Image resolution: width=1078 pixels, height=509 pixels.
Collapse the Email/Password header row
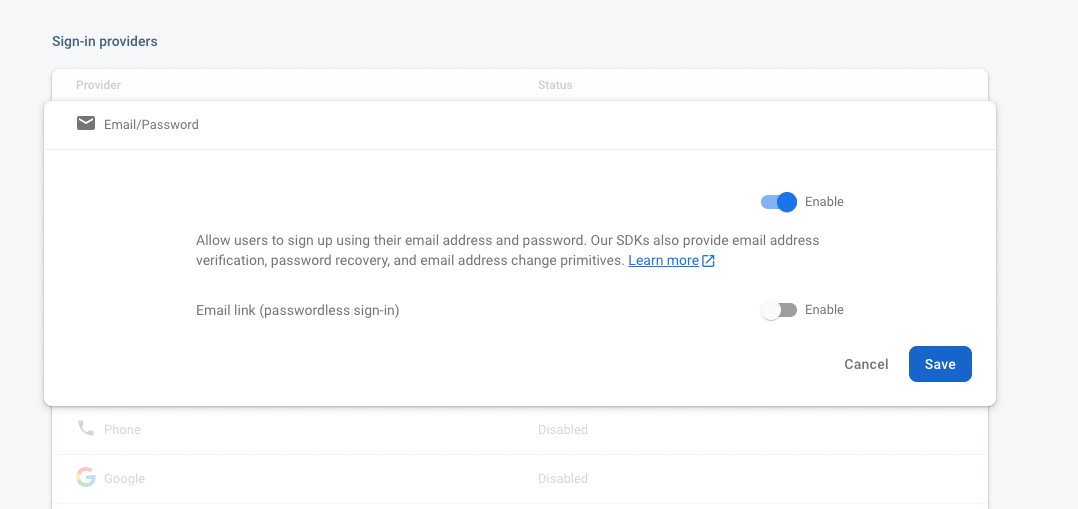click(x=520, y=124)
